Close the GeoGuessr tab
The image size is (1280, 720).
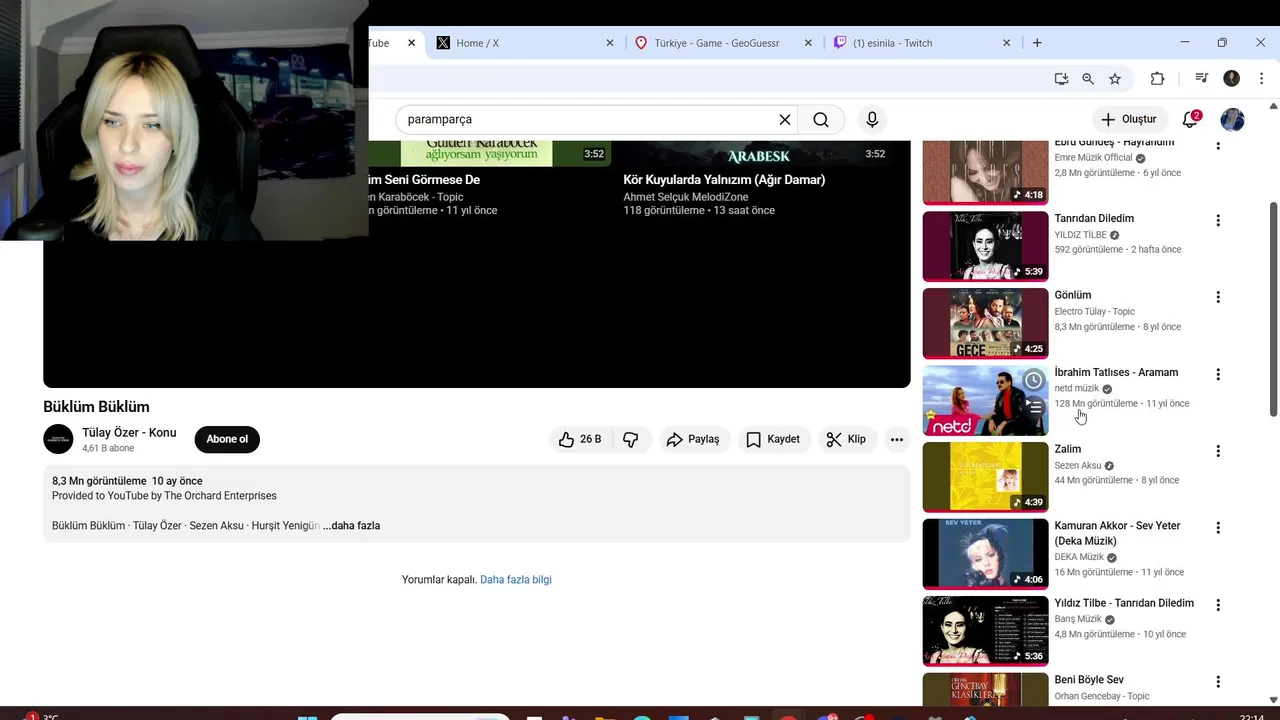point(810,43)
